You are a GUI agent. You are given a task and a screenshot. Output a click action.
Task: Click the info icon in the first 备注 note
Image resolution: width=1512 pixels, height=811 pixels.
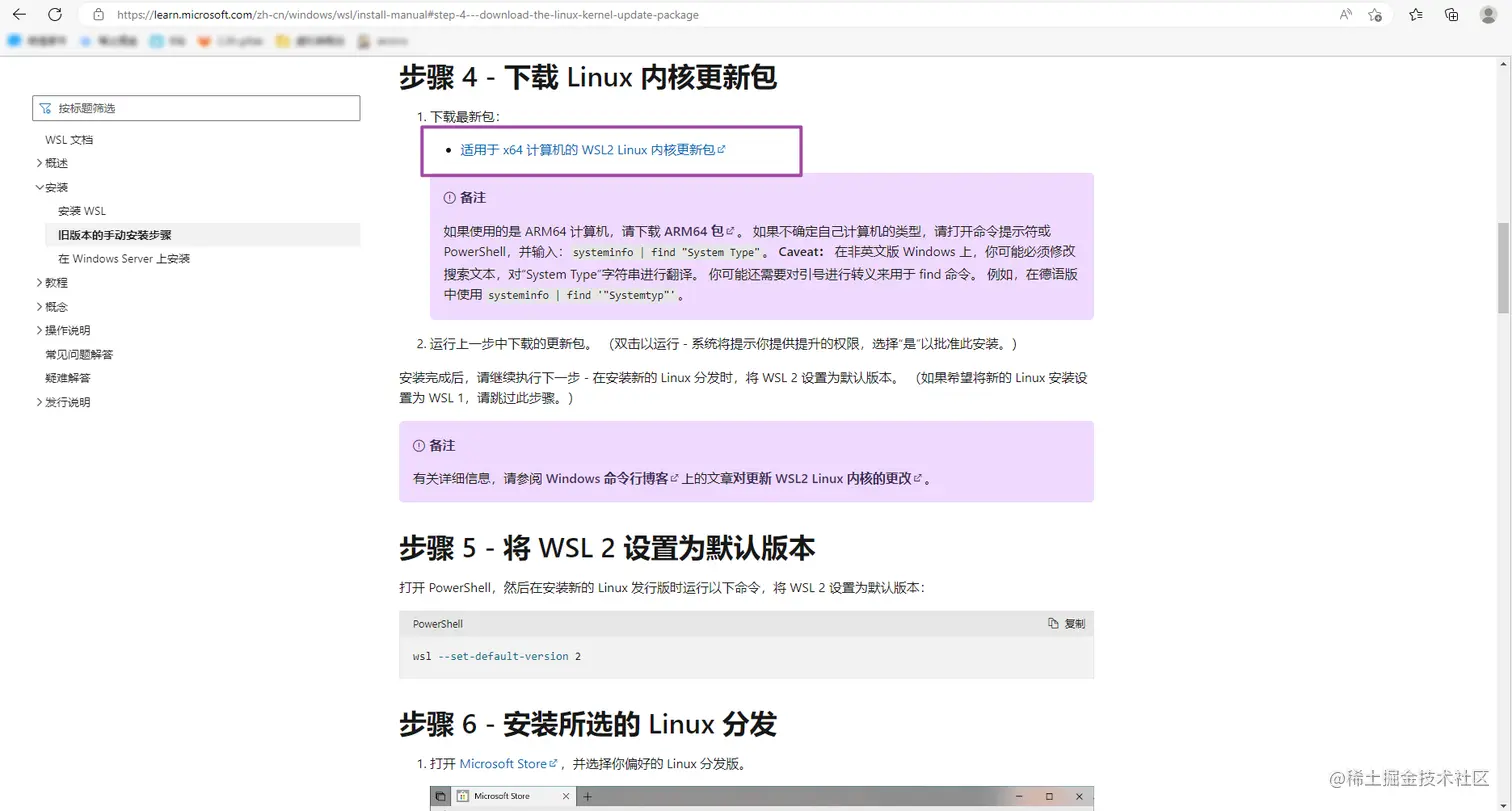click(x=450, y=198)
